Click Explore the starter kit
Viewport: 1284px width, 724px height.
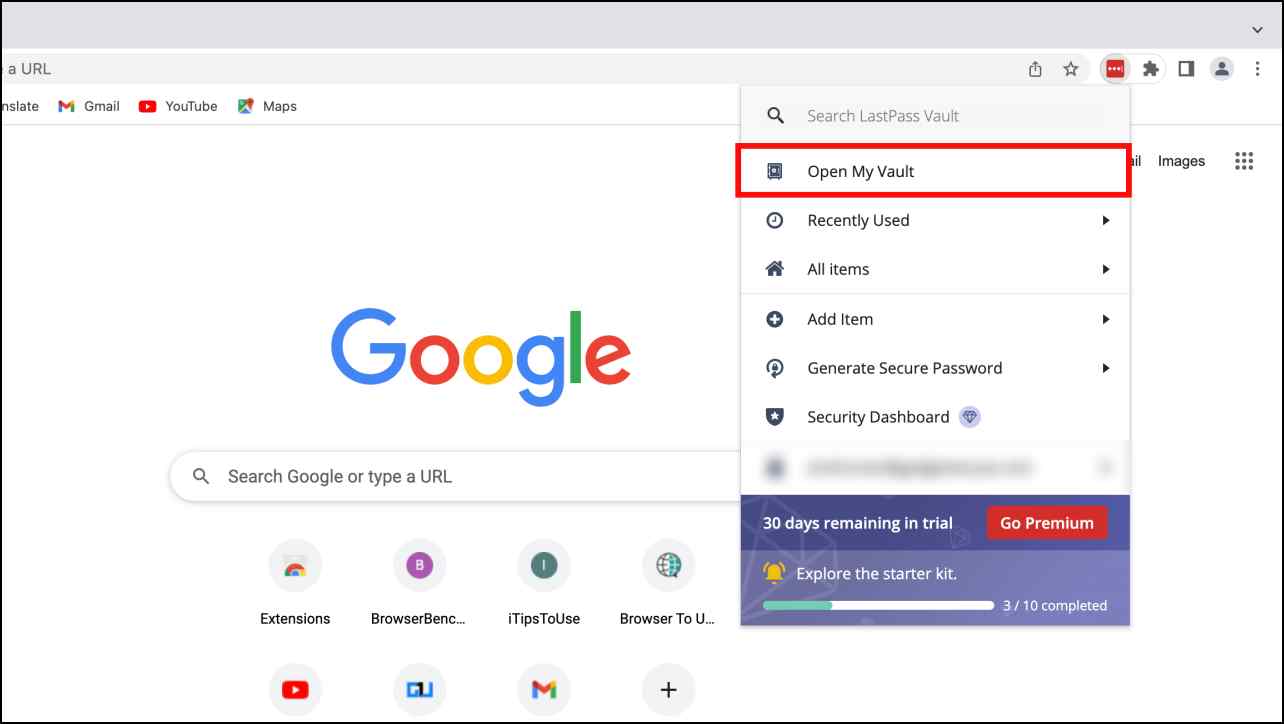click(877, 574)
